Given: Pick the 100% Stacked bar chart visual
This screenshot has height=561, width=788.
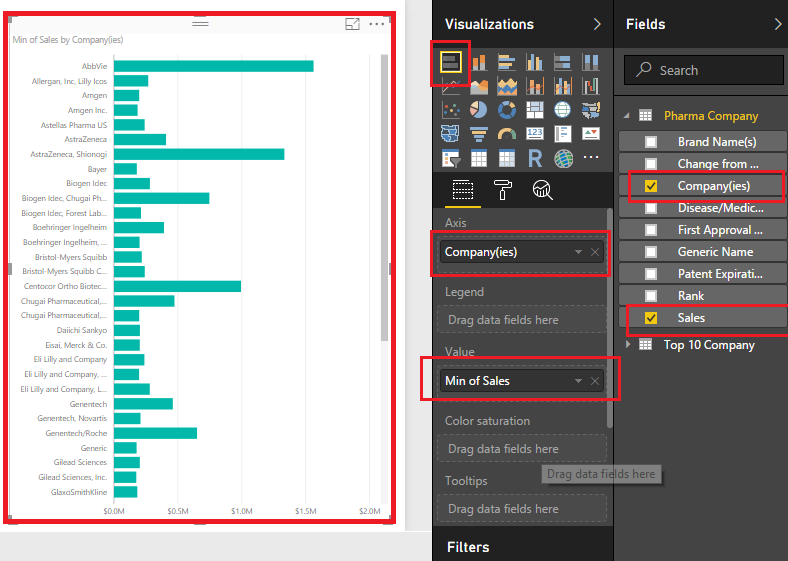Looking at the screenshot, I should coord(562,62).
